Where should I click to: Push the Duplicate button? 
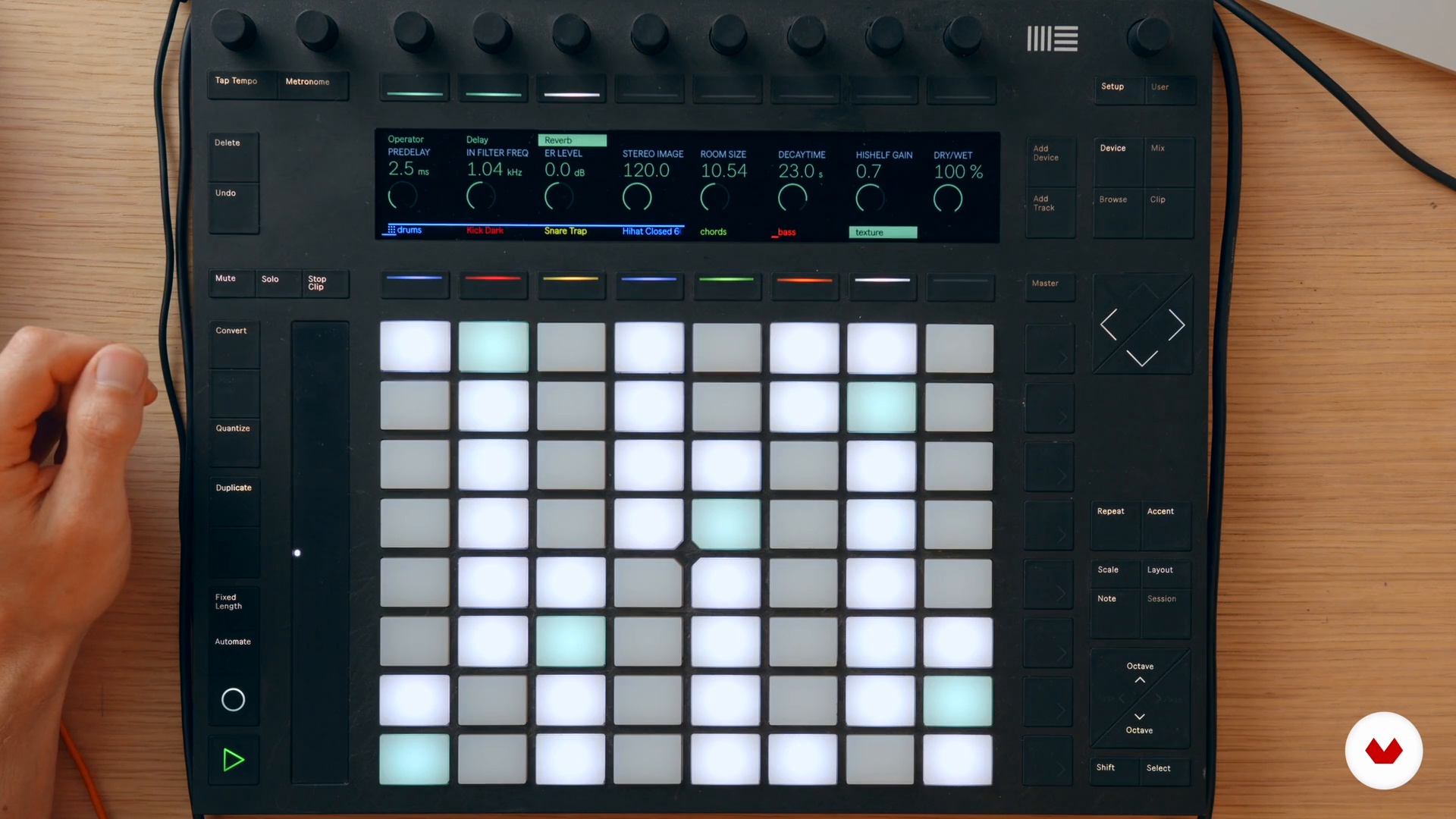(x=234, y=501)
